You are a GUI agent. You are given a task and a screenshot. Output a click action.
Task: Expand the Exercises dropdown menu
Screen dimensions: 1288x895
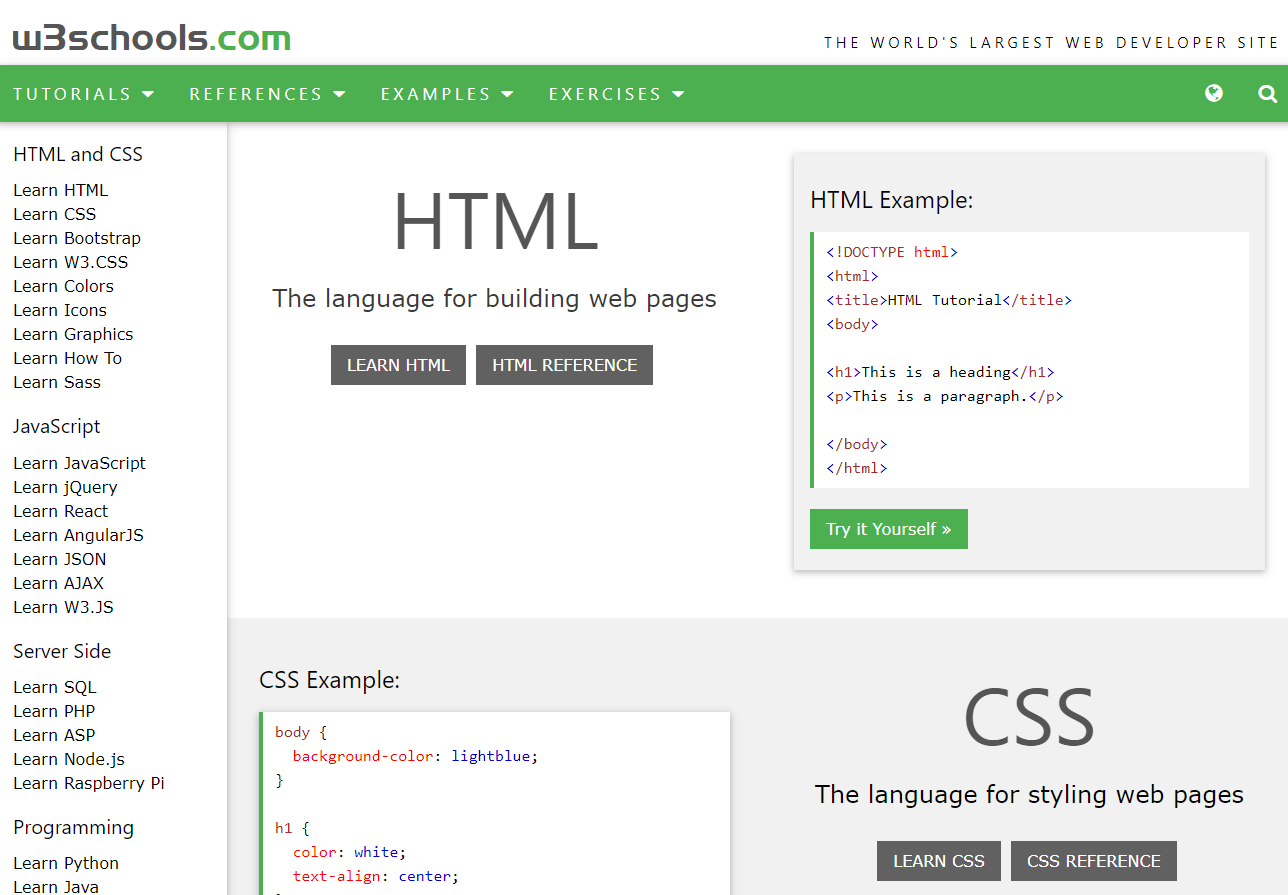click(x=617, y=94)
